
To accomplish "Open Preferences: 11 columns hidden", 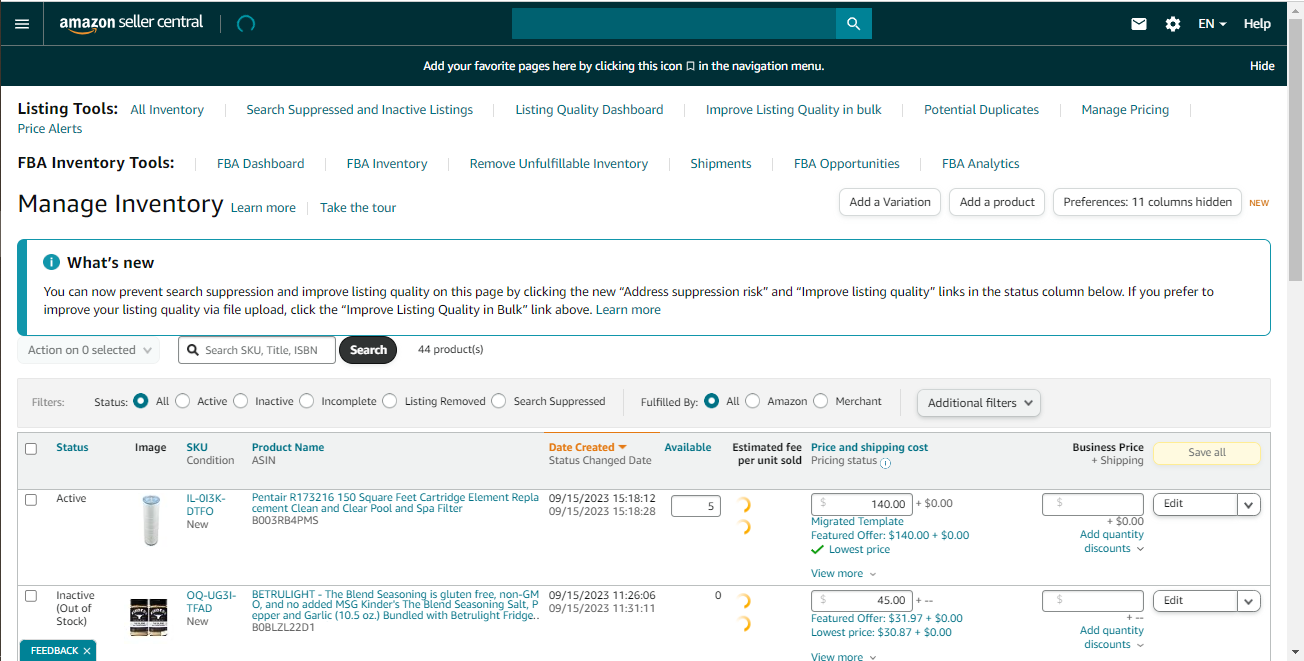I will [x=1148, y=202].
